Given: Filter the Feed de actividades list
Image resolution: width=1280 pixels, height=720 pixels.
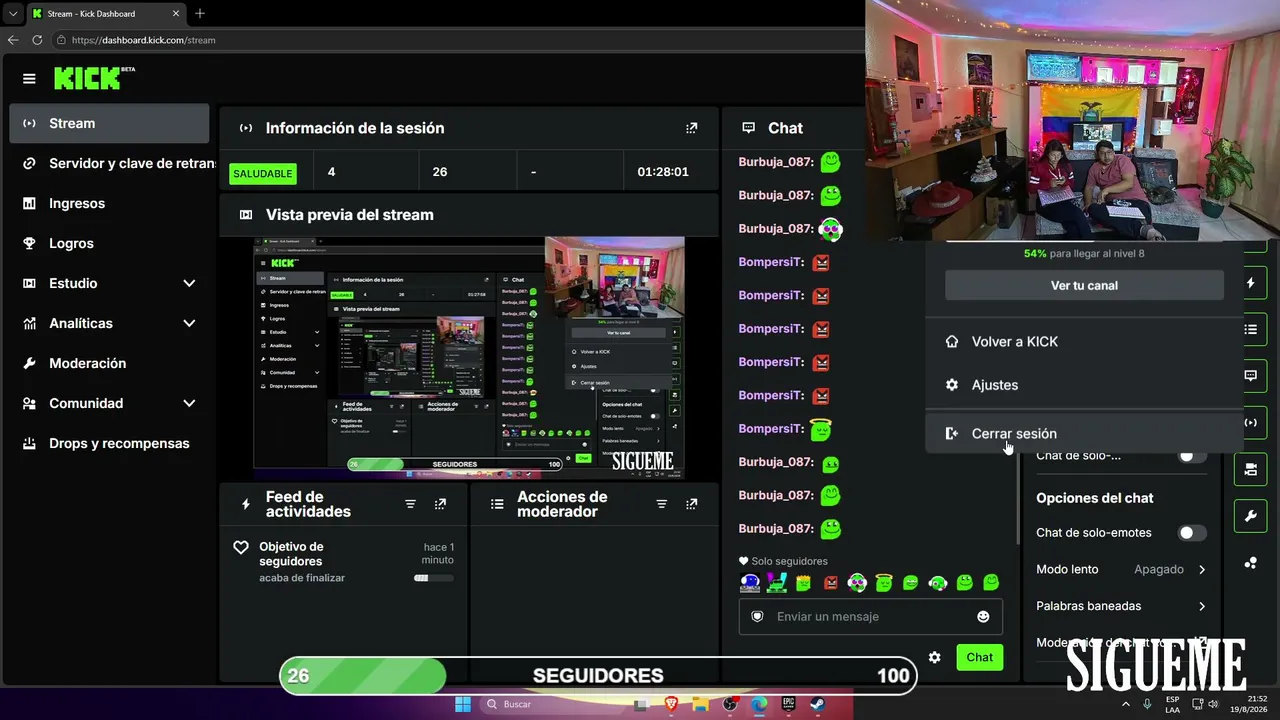Looking at the screenshot, I should tap(410, 504).
